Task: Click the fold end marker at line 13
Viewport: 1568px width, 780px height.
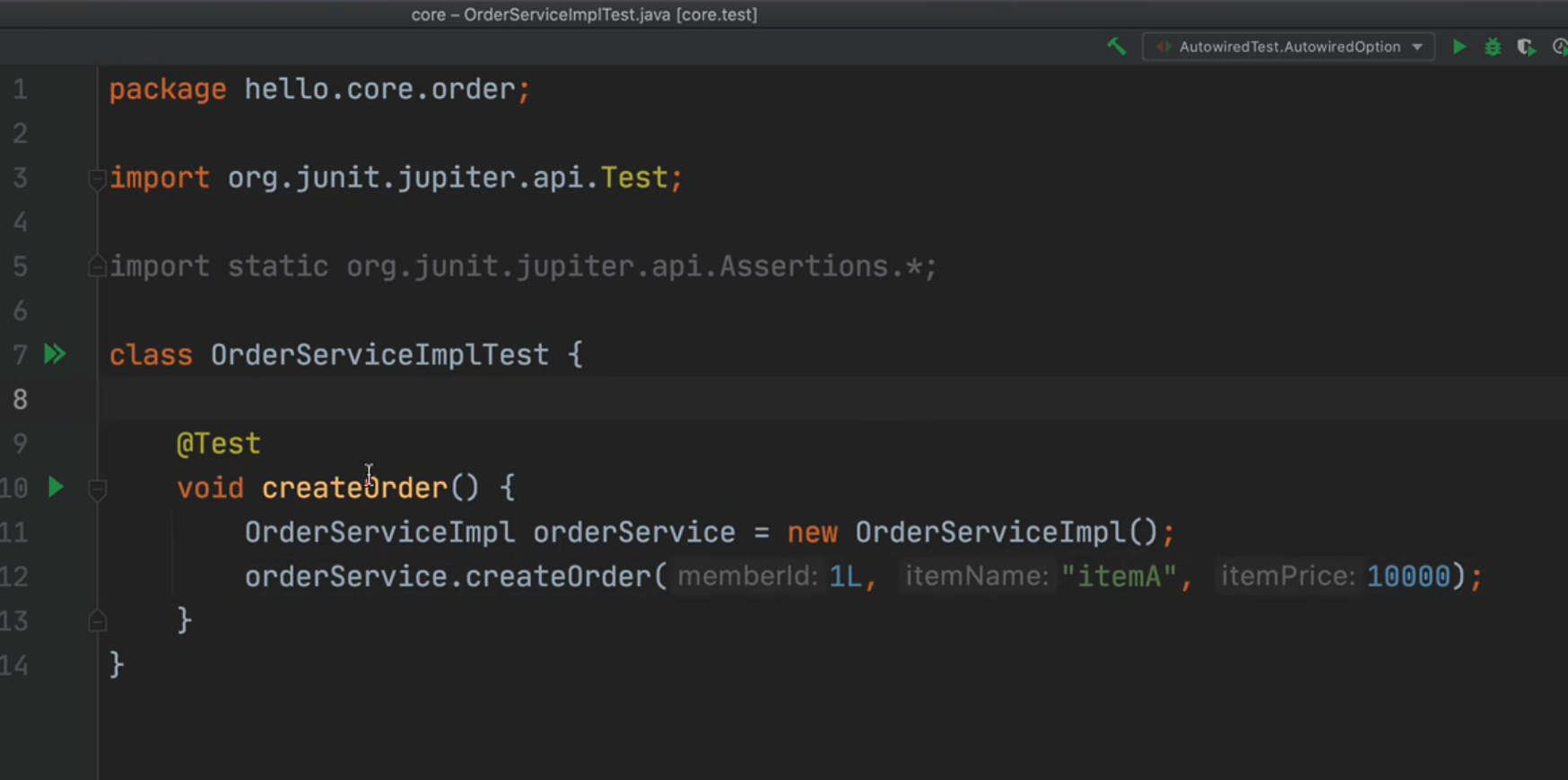Action: (x=97, y=620)
